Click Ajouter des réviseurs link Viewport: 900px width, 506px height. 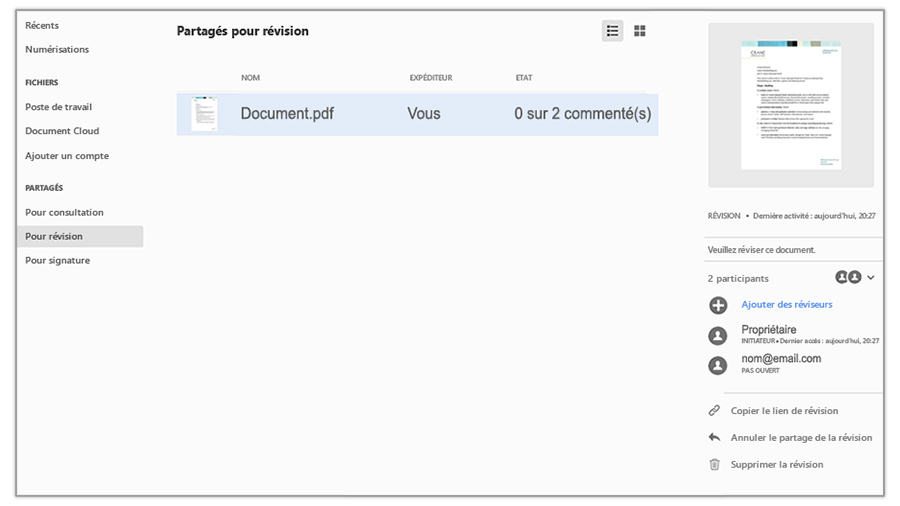coord(786,304)
